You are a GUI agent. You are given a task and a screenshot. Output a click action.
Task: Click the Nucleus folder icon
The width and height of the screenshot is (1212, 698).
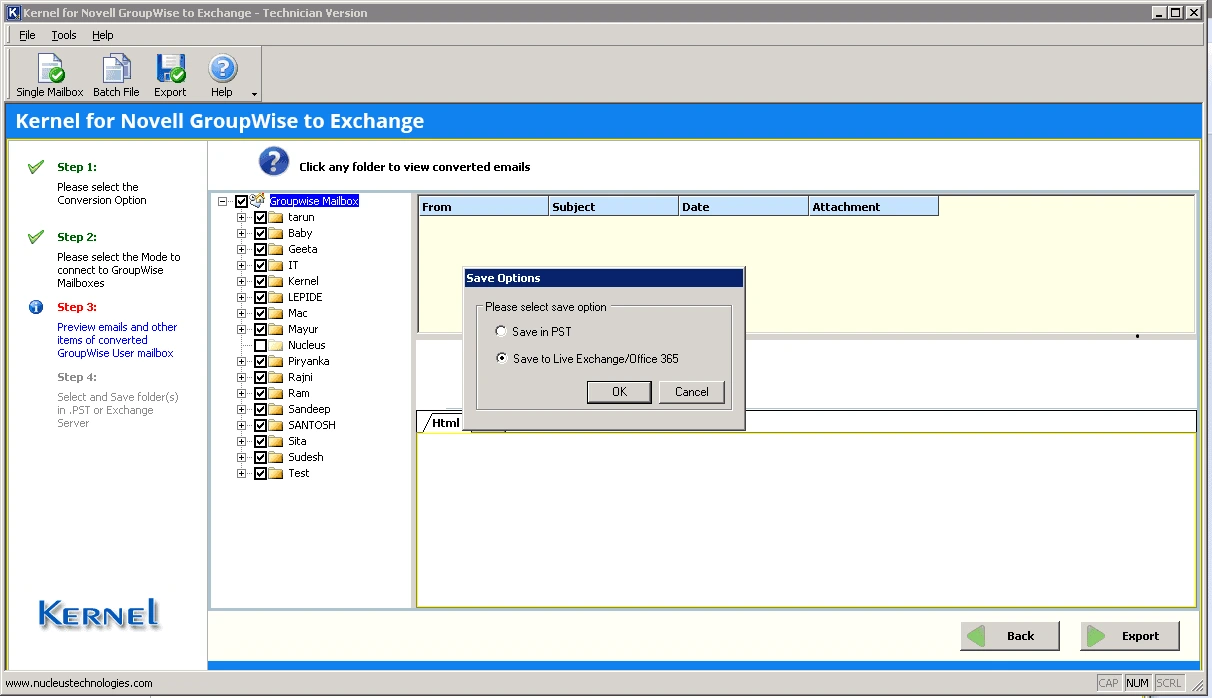click(276, 345)
